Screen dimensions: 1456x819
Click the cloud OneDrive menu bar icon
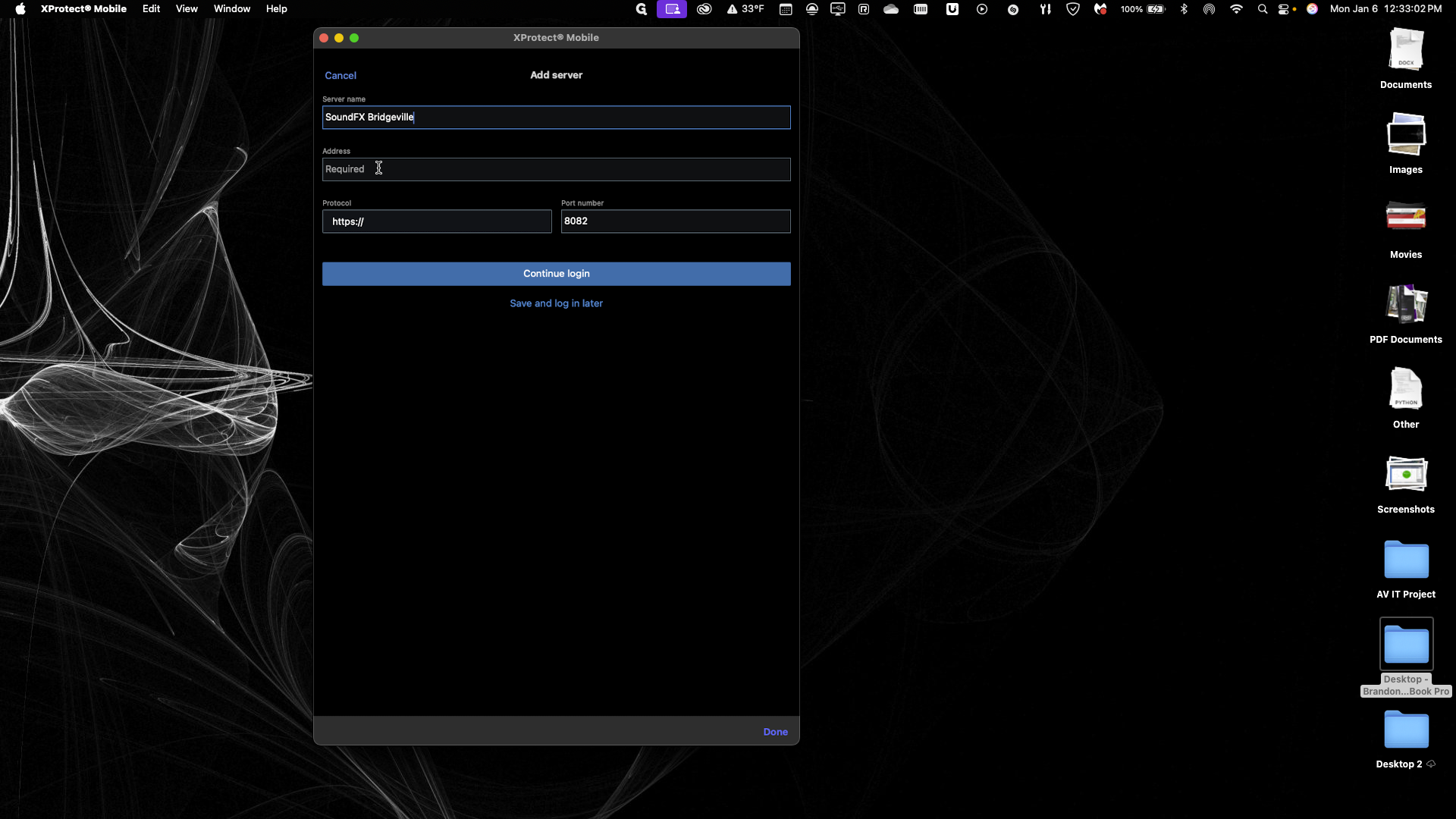point(891,9)
